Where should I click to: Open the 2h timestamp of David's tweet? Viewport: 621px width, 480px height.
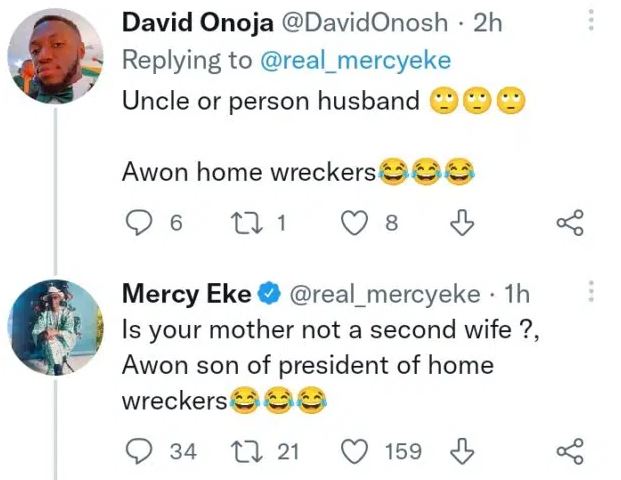486,23
